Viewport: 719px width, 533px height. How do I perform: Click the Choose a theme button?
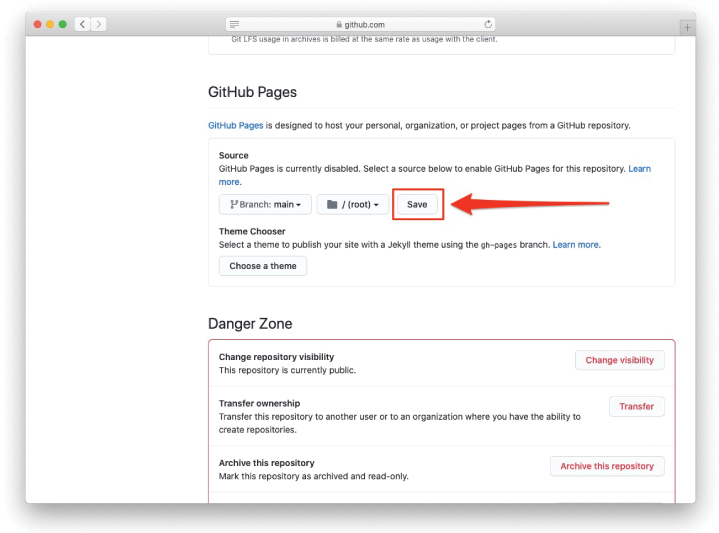(x=263, y=266)
